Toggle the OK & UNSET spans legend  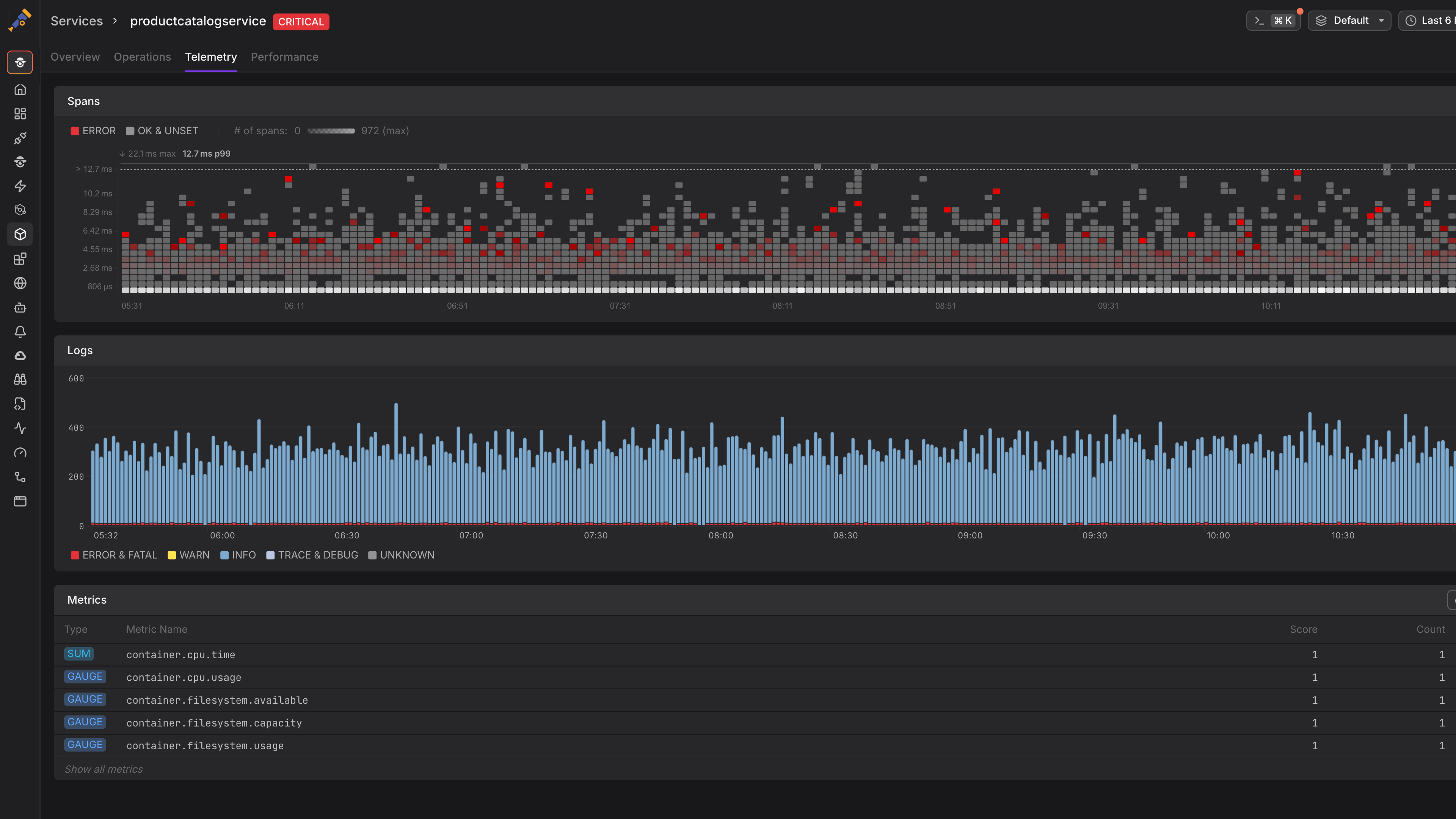(162, 130)
